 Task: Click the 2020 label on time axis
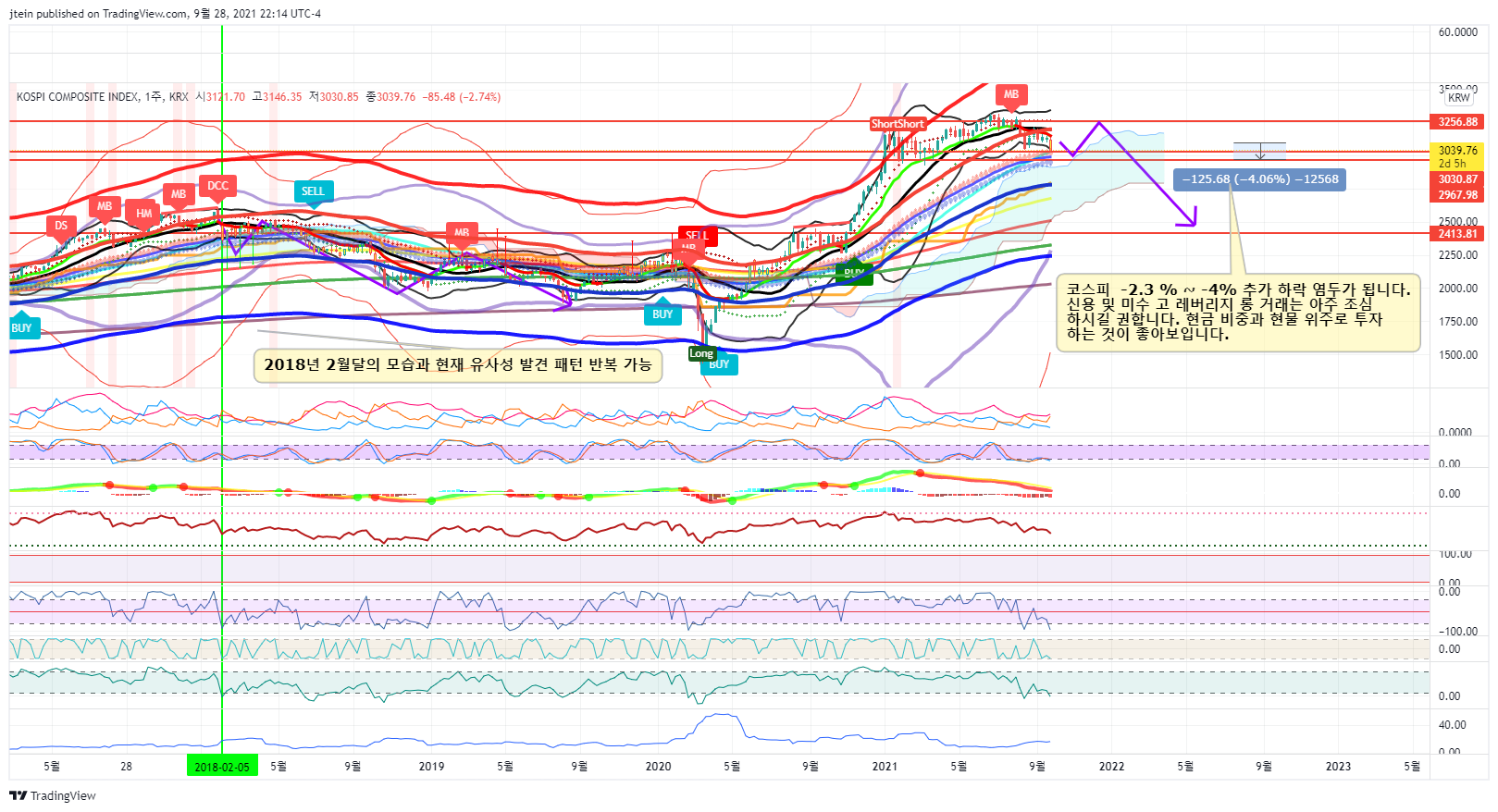coord(658,767)
